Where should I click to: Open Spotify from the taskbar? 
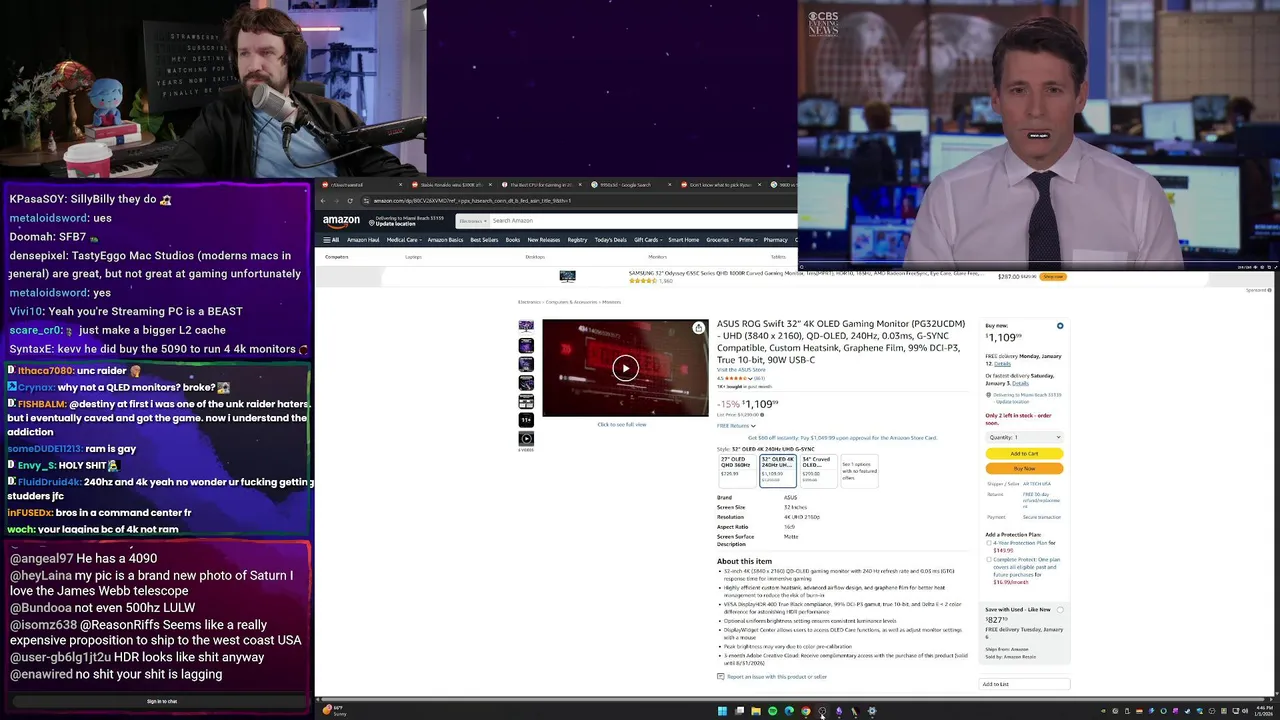(x=772, y=711)
